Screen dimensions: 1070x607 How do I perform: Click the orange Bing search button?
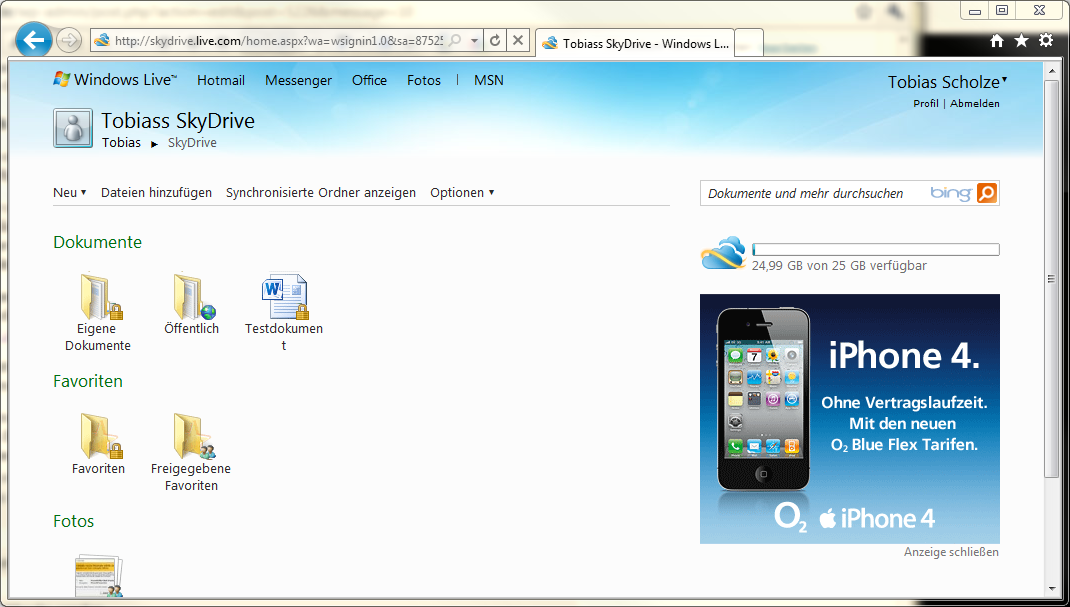pos(987,193)
